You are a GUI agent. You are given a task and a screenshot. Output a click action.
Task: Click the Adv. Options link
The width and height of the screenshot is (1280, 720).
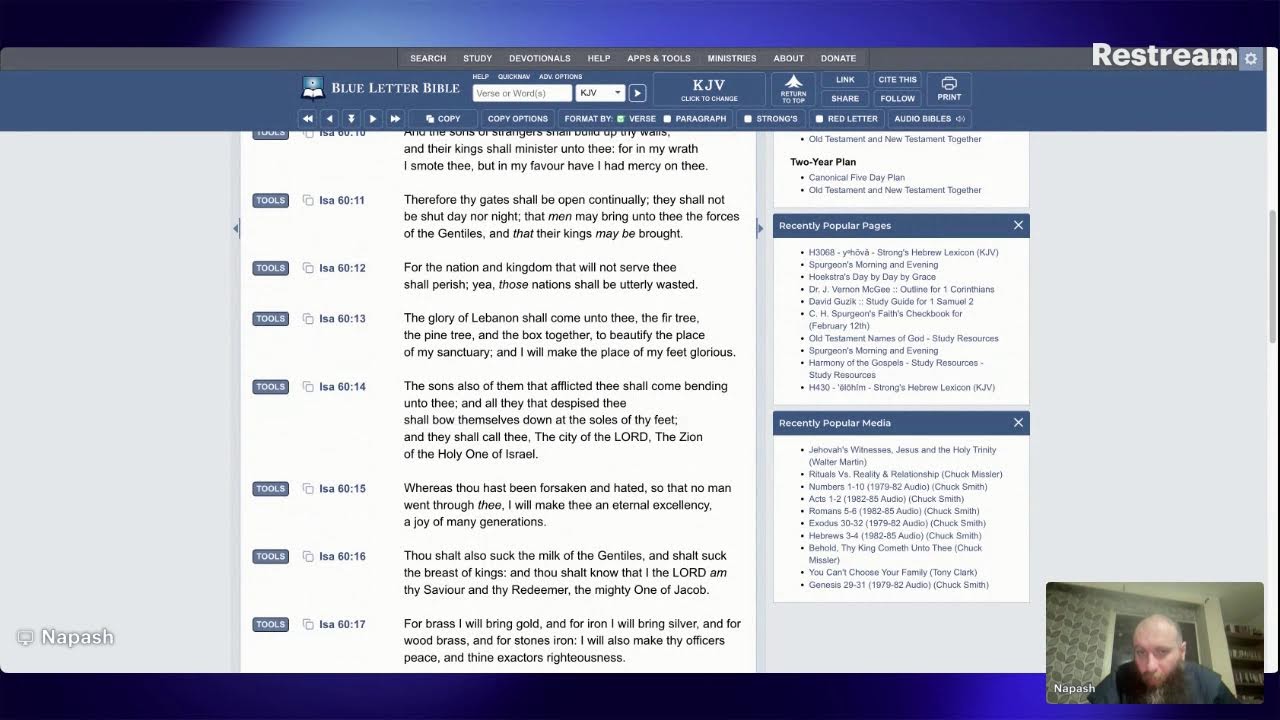pyautogui.click(x=560, y=77)
